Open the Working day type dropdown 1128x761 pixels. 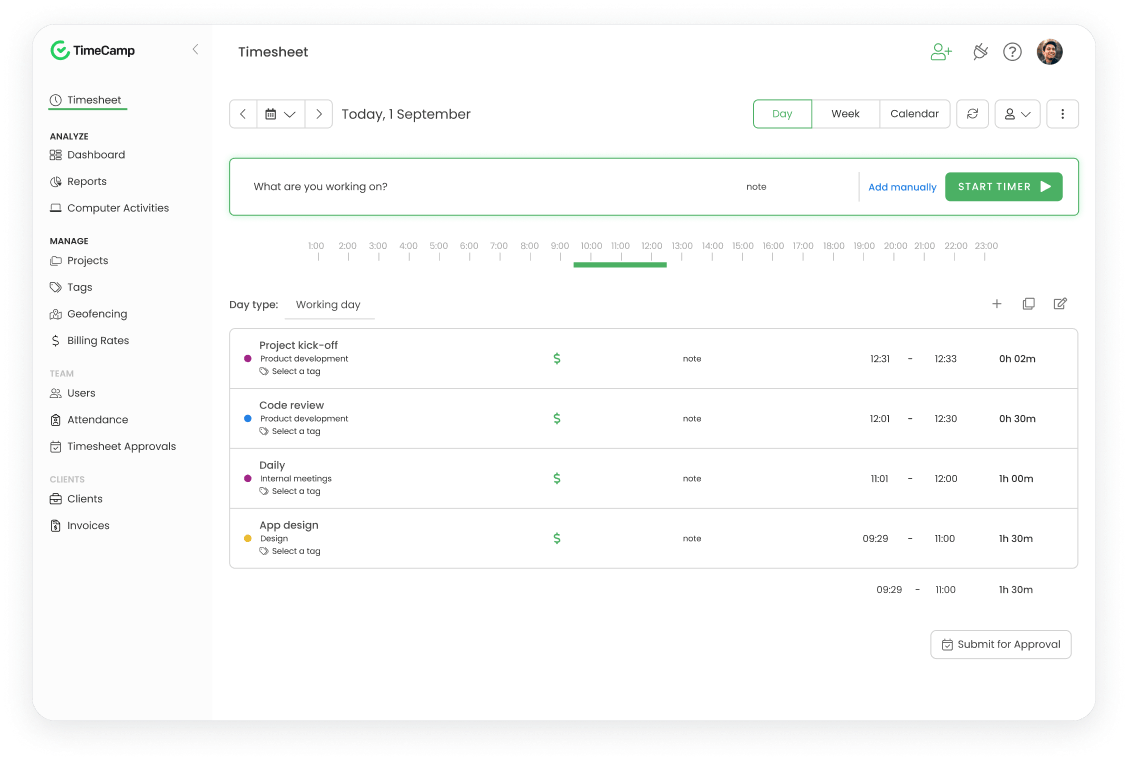coord(330,305)
